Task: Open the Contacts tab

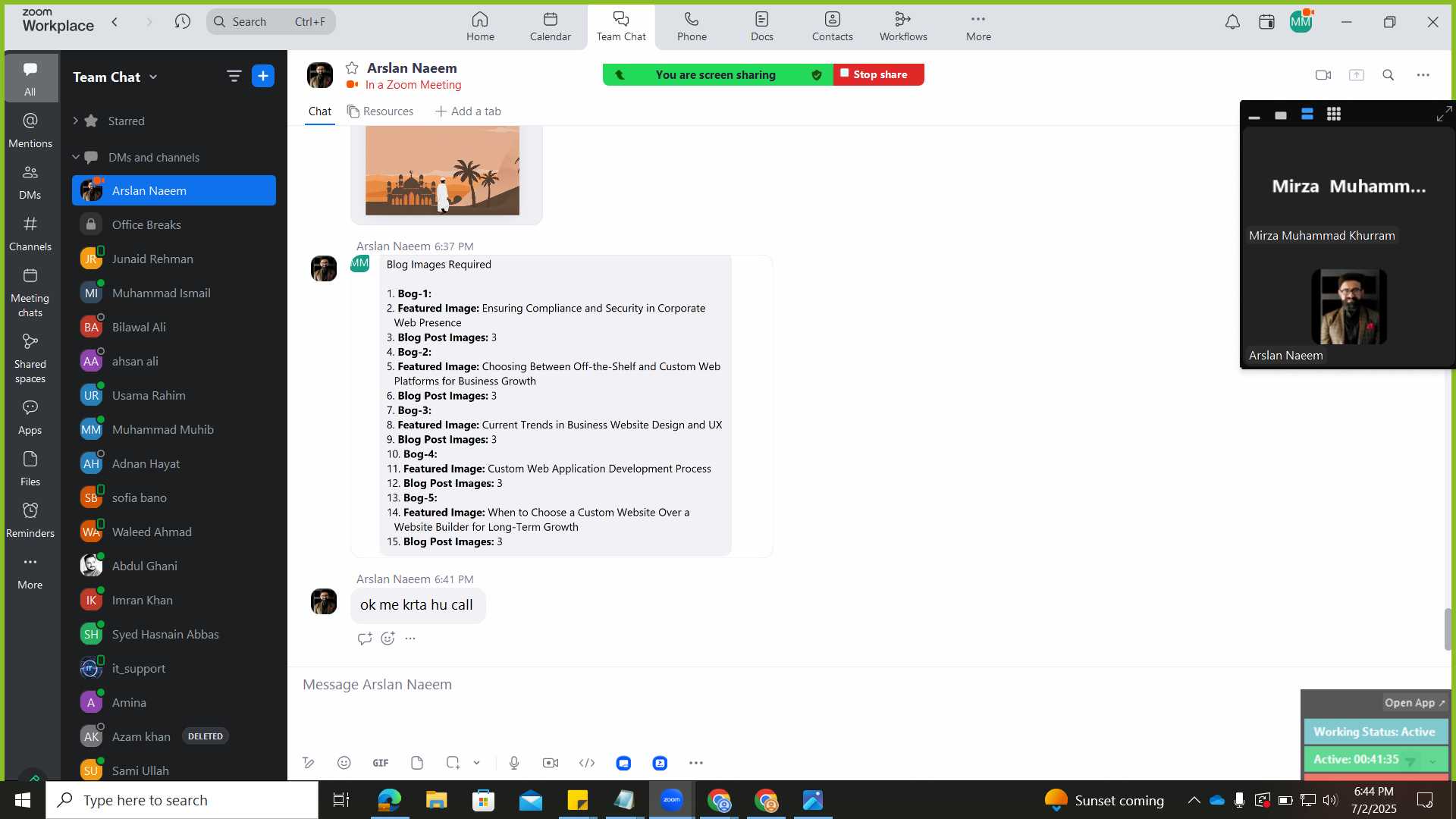Action: (x=833, y=27)
